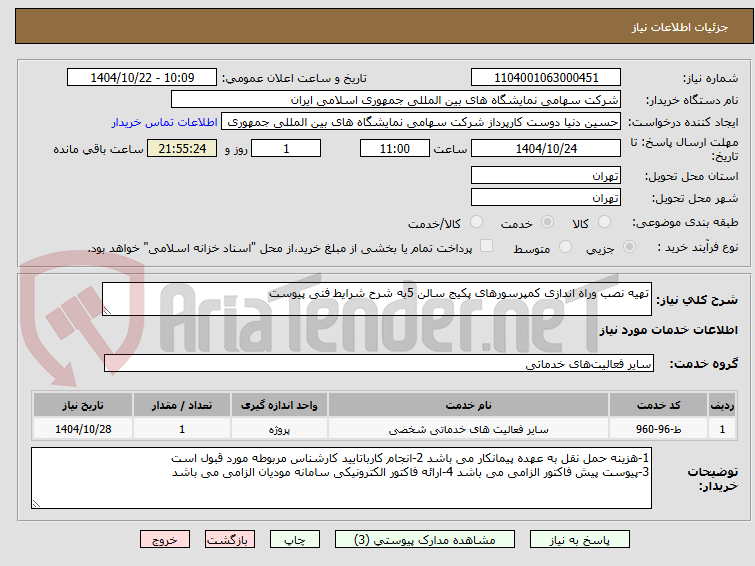Click the واحد اندازه گیری column header
755x566 pixels.
click(279, 405)
